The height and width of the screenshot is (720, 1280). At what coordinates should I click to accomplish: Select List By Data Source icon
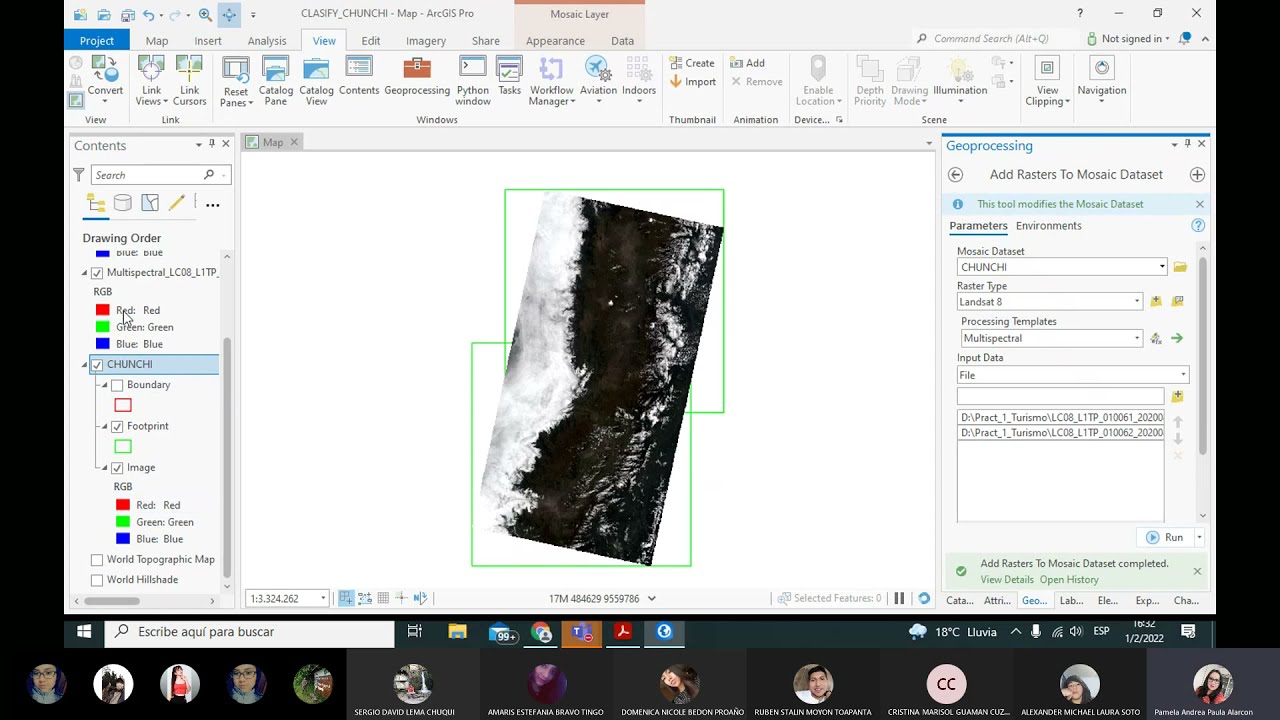click(x=123, y=204)
